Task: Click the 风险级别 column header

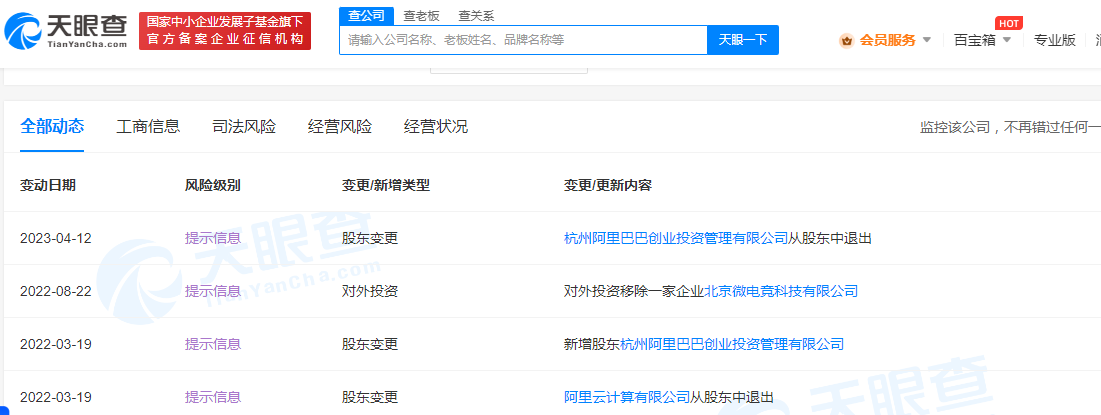Action: 213,185
